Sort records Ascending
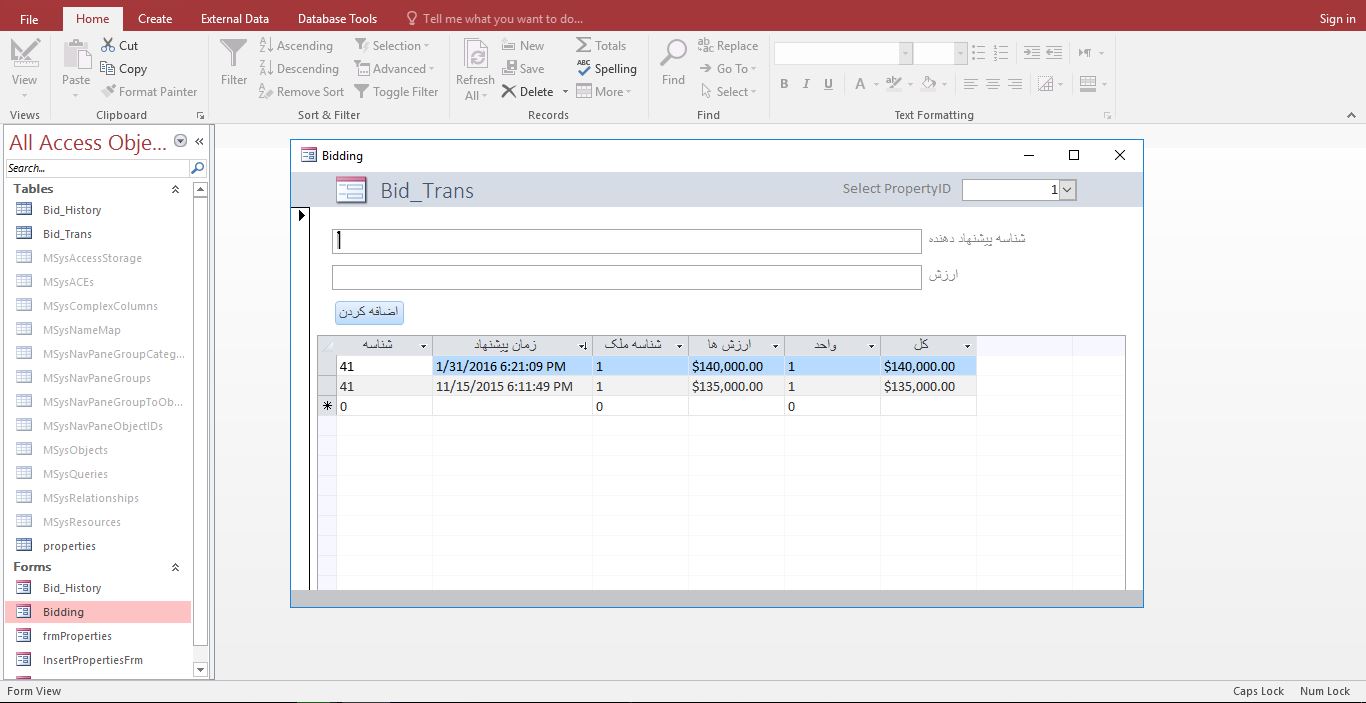This screenshot has height=703, width=1366. (296, 46)
